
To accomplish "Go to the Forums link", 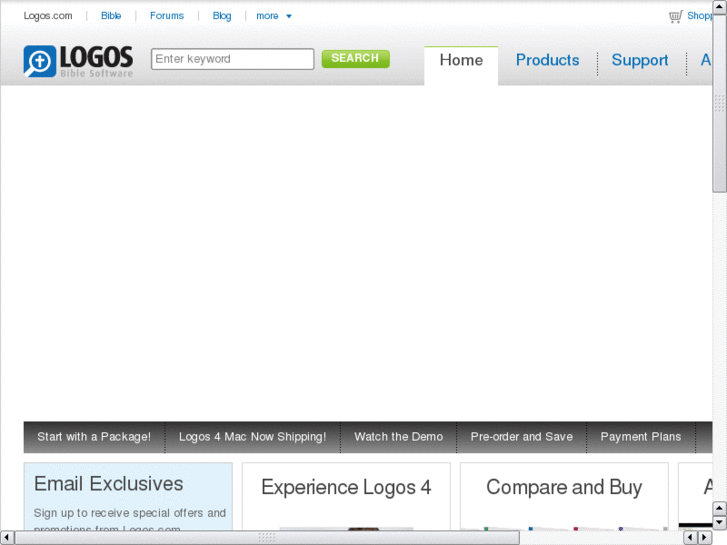I will 167,16.
